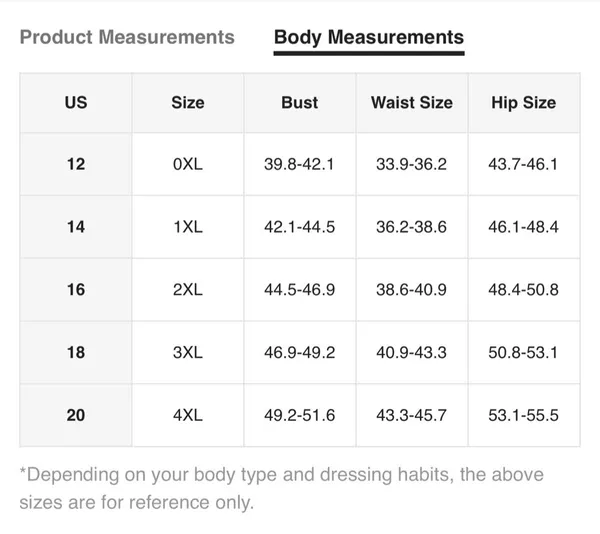Click the 0XL size cell
The height and width of the screenshot is (534, 600).
pyautogui.click(x=188, y=164)
